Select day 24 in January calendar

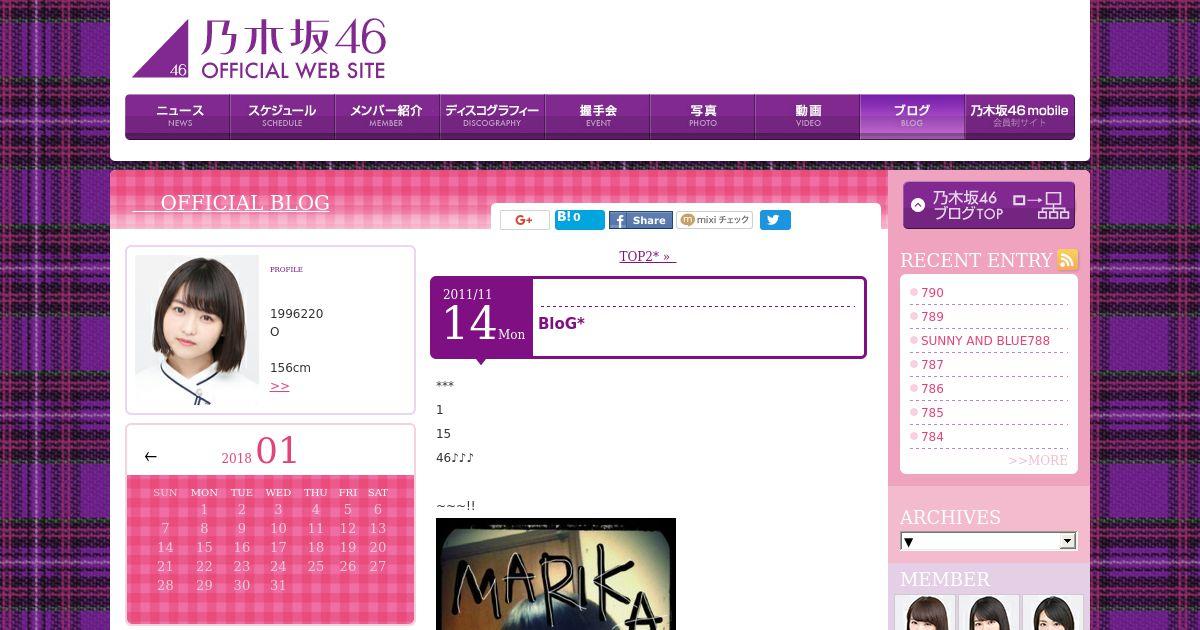(278, 566)
